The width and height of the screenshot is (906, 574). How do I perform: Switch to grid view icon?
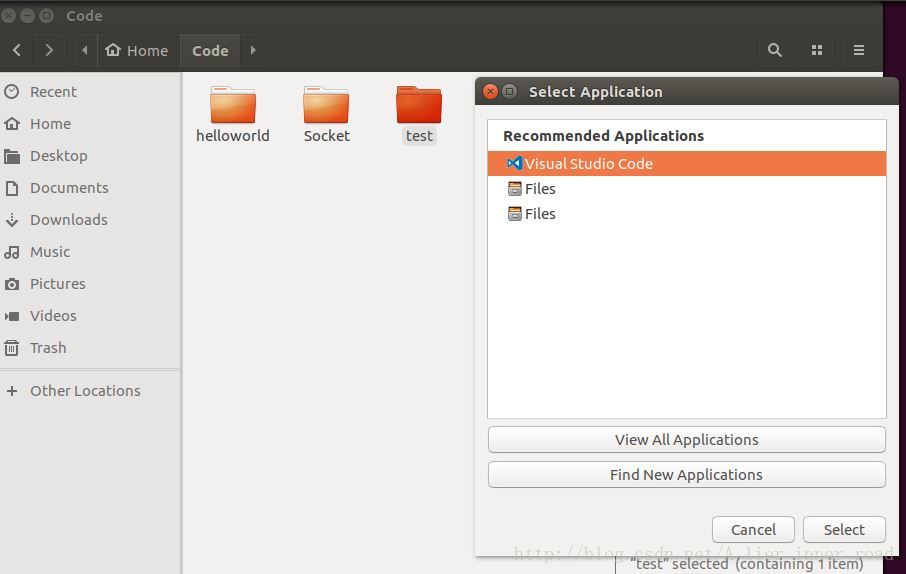tap(816, 50)
